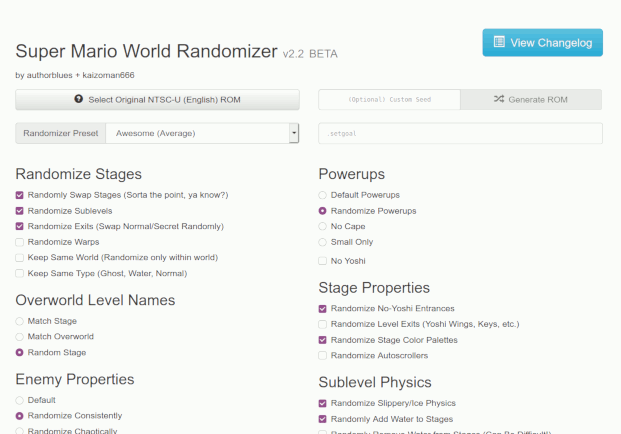Image resolution: width=621 pixels, height=434 pixels.
Task: Check the Keep Same World option
Action: pyautogui.click(x=20, y=257)
